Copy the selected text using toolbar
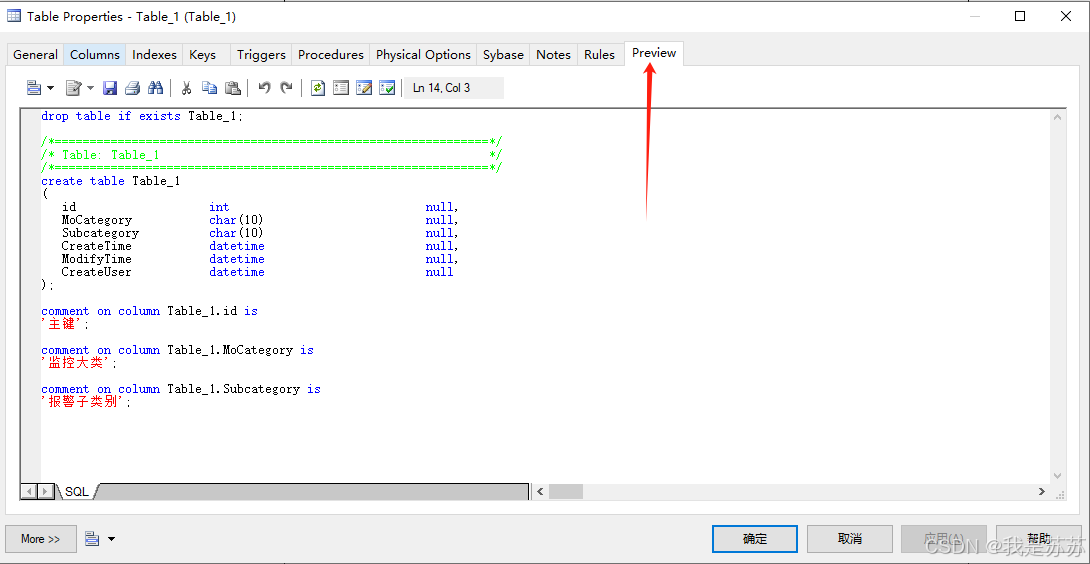The image size is (1090, 564). click(x=209, y=88)
